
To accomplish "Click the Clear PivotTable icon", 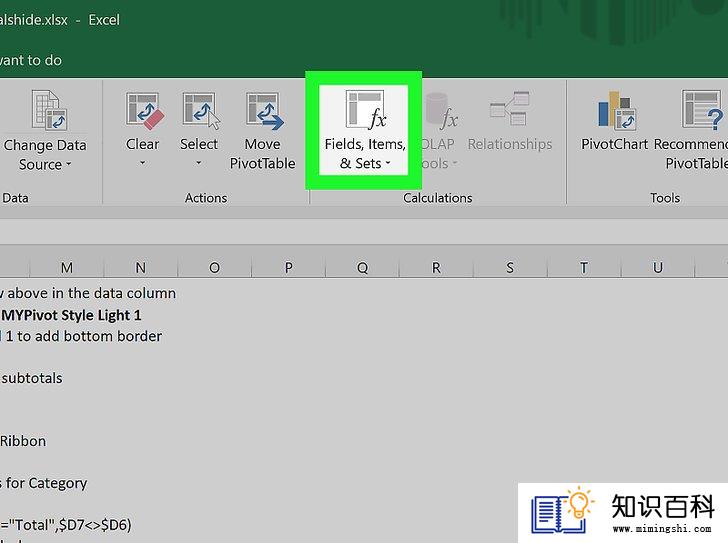I will [x=144, y=111].
